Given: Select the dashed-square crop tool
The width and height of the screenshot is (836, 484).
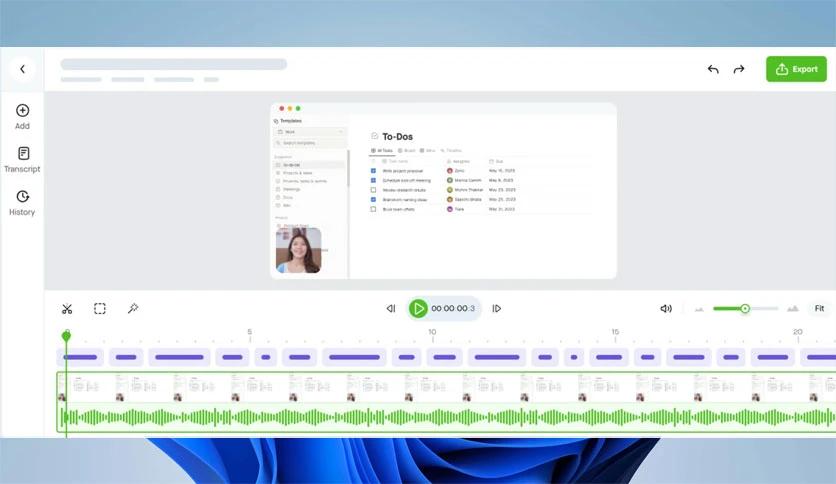Looking at the screenshot, I should click(x=100, y=309).
